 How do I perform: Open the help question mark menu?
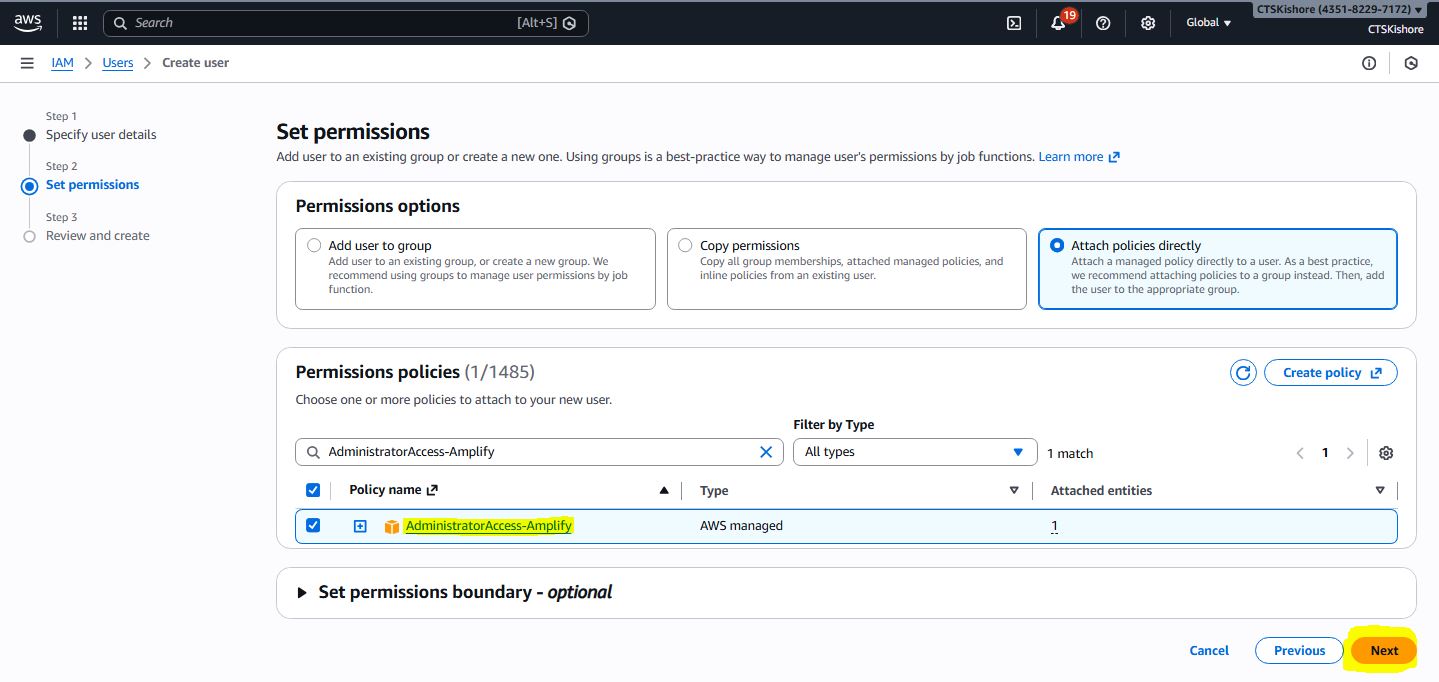click(1103, 23)
